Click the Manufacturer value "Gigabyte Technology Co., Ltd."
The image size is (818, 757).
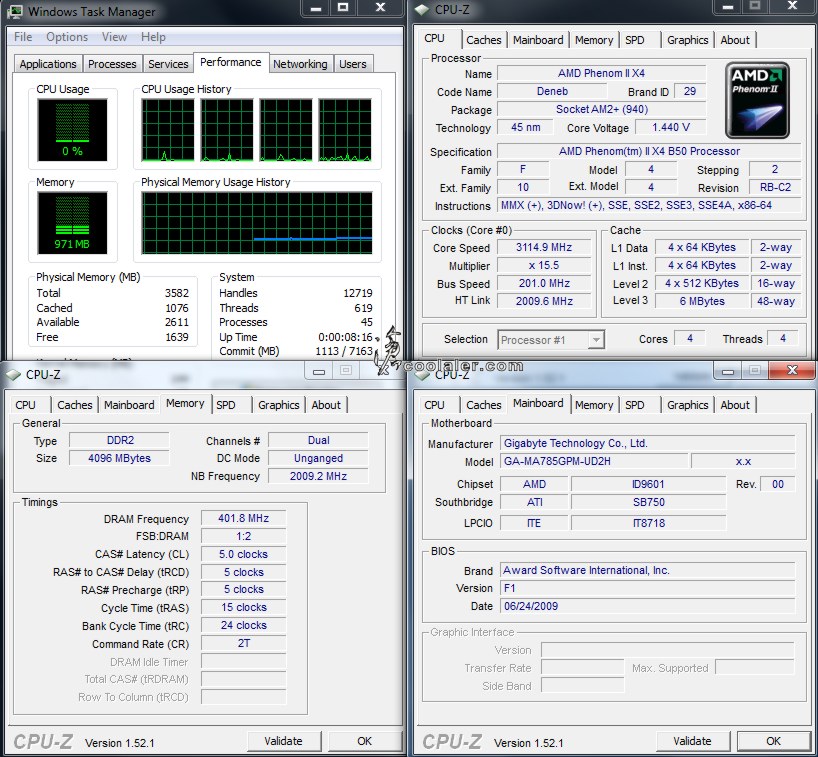pyautogui.click(x=647, y=443)
